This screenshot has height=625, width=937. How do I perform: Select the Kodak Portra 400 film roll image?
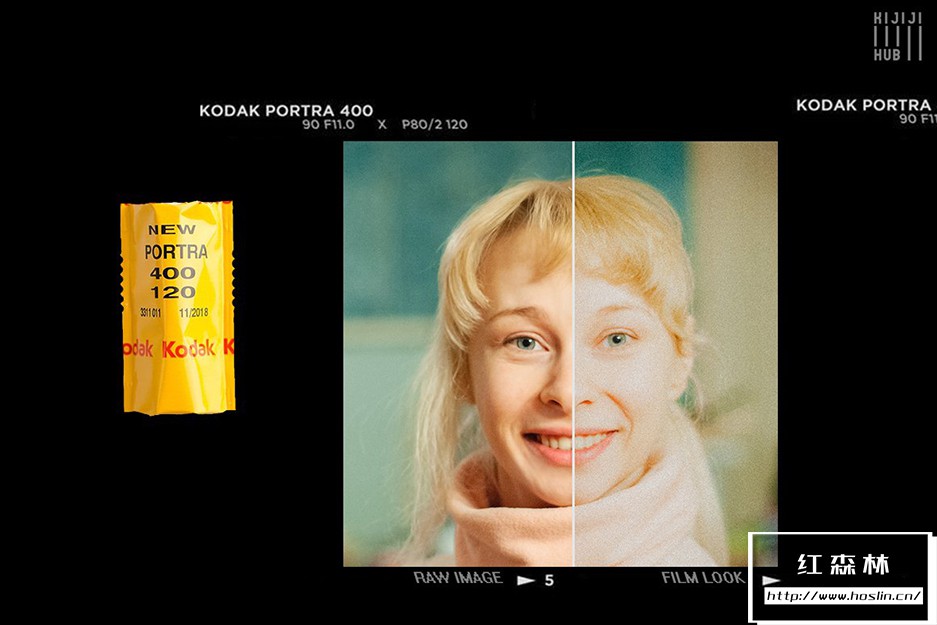coord(177,307)
